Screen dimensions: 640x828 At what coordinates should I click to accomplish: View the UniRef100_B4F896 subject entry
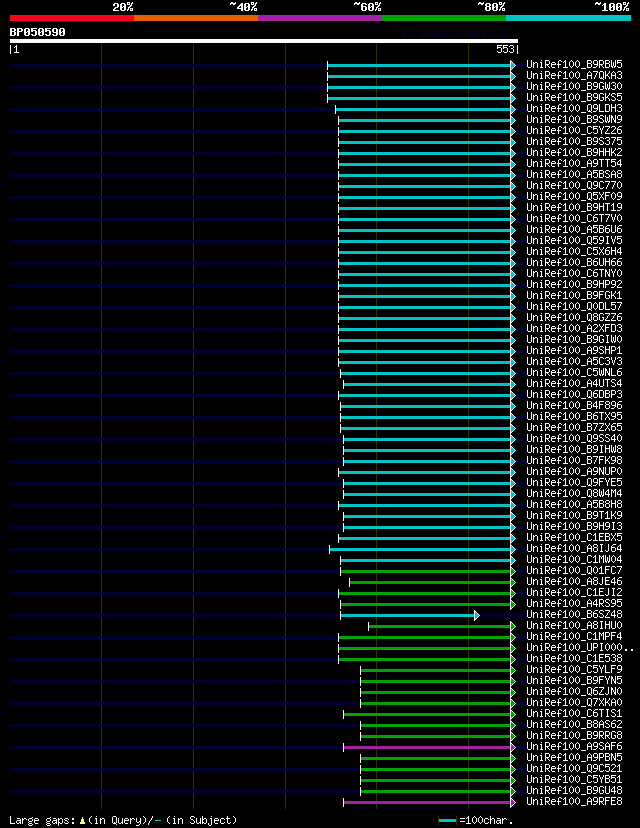pyautogui.click(x=574, y=406)
